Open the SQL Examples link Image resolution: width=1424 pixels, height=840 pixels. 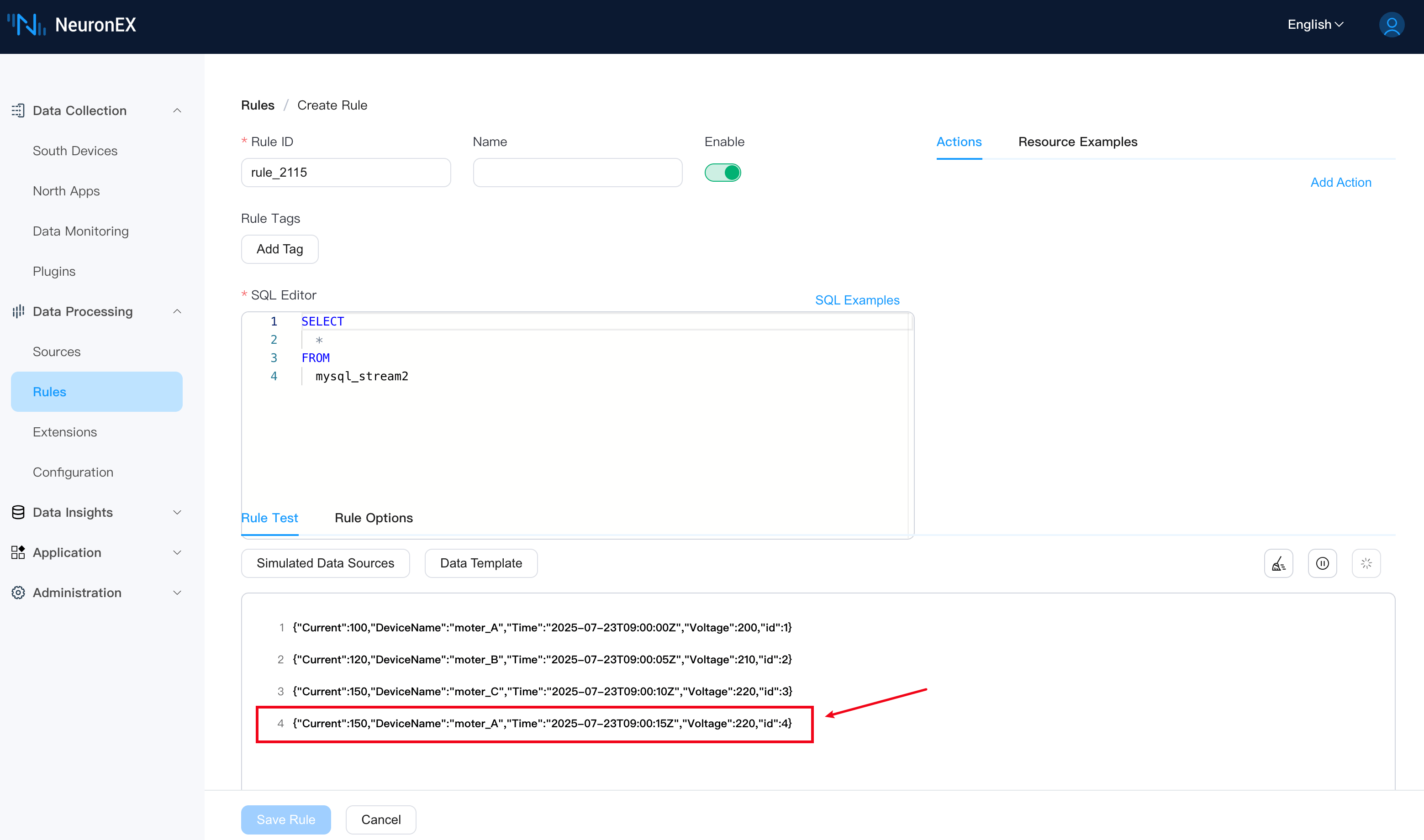pos(857,300)
